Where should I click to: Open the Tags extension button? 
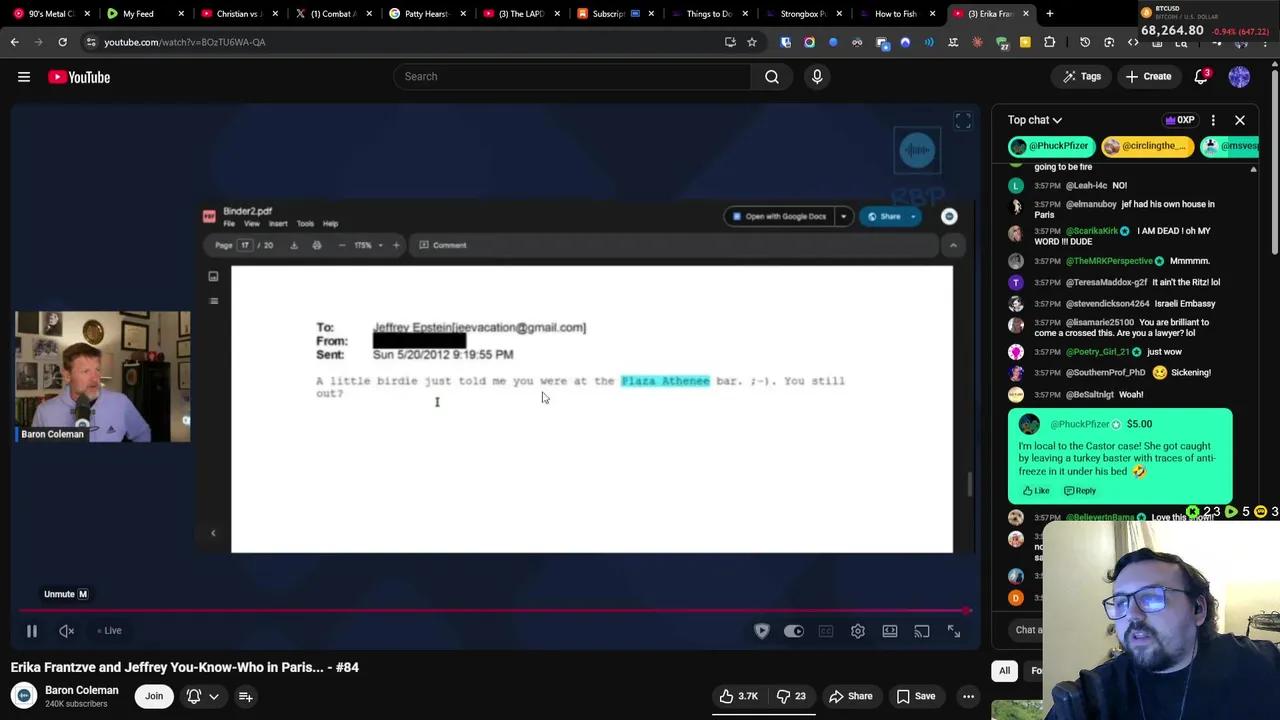(x=1081, y=77)
